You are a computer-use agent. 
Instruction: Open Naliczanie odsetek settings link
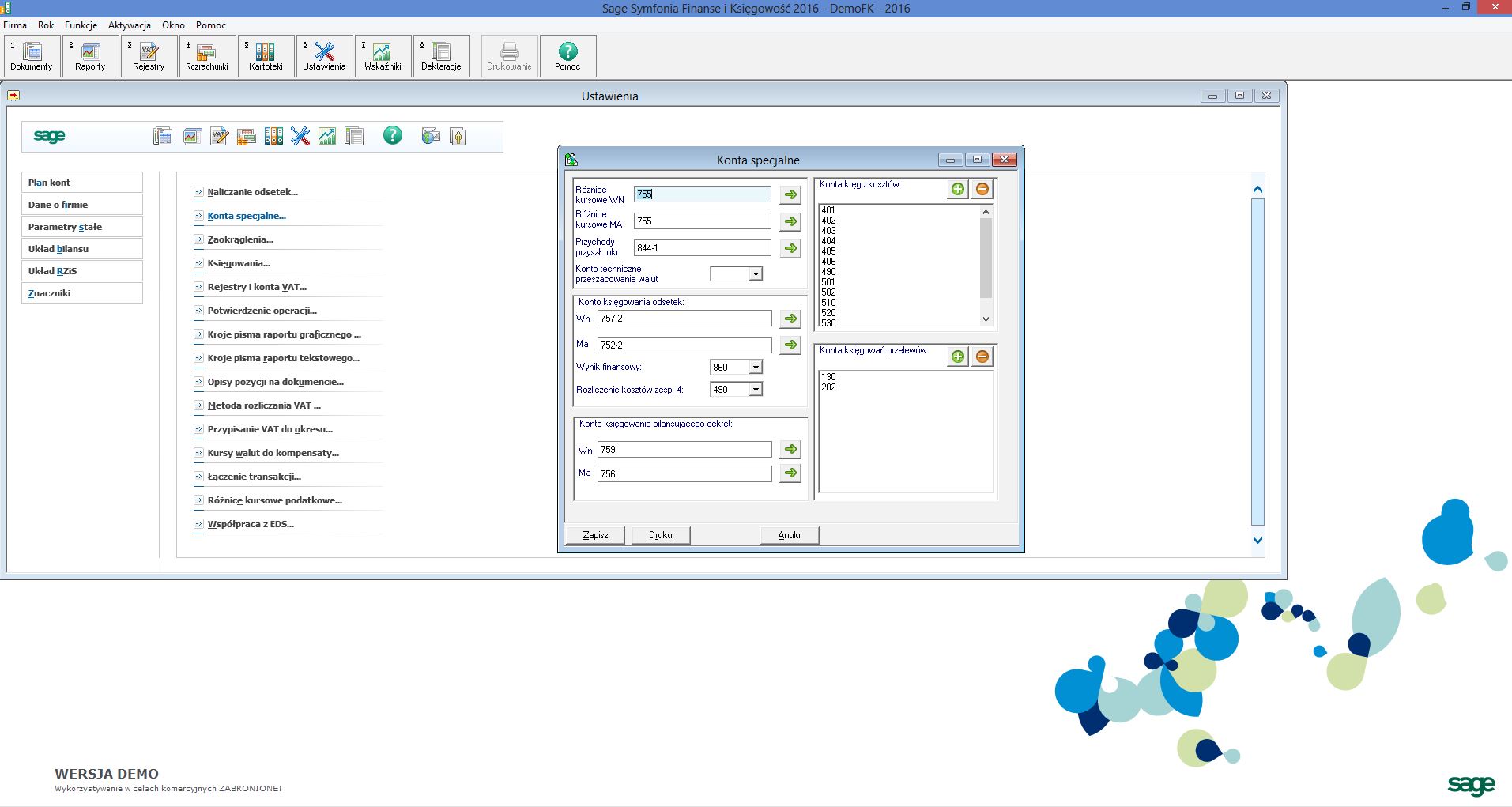[252, 192]
